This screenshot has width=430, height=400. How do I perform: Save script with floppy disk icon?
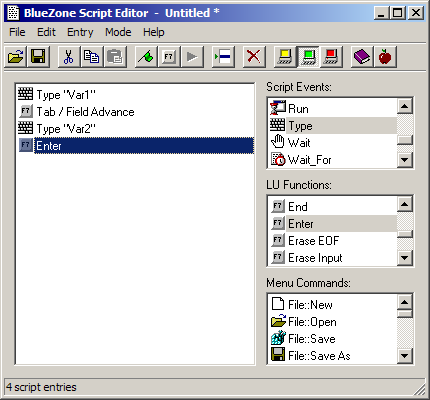pyautogui.click(x=38, y=57)
